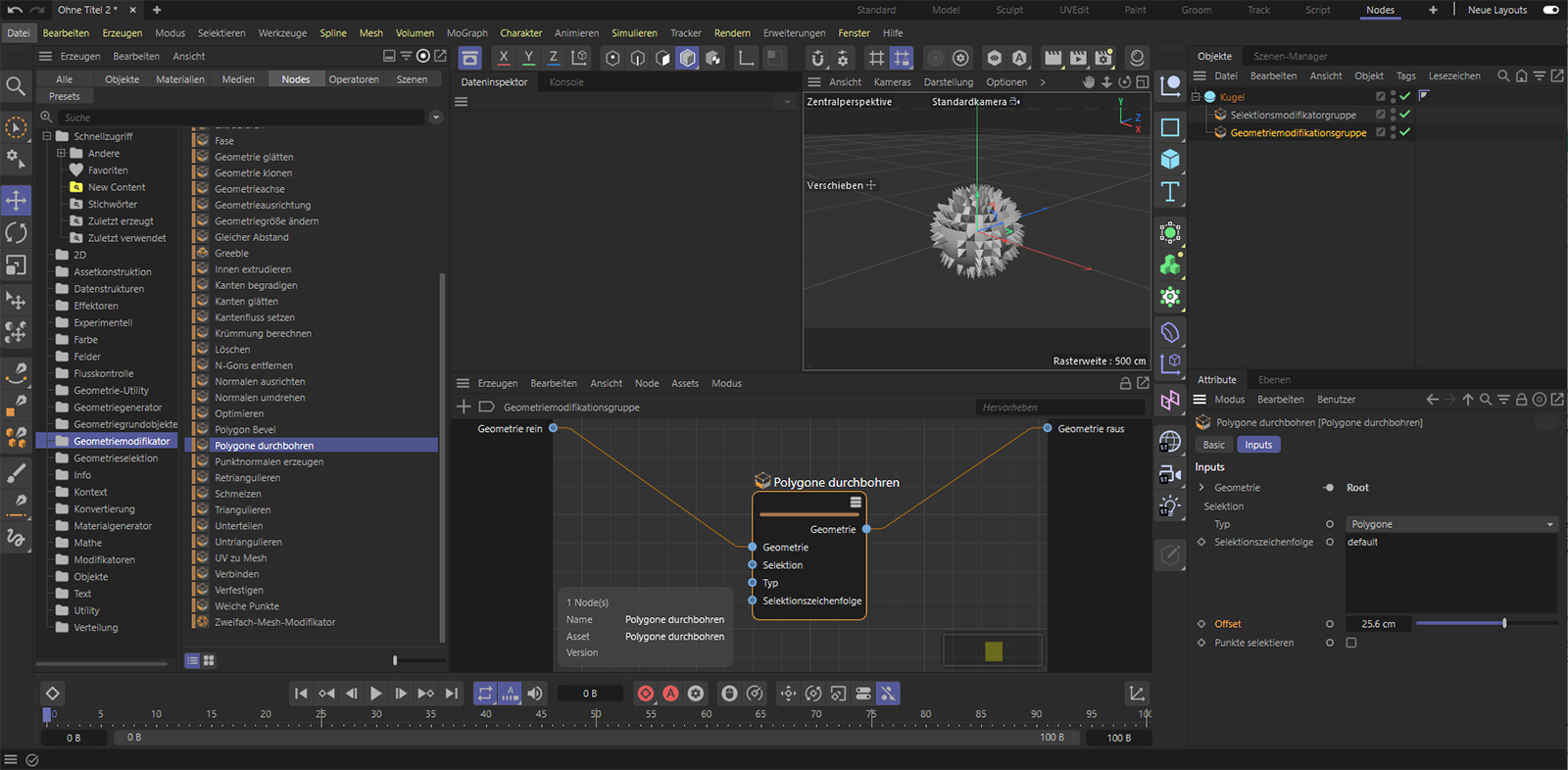This screenshot has height=770, width=1568.
Task: Select the Move tool in left toolbar
Action: point(17,201)
